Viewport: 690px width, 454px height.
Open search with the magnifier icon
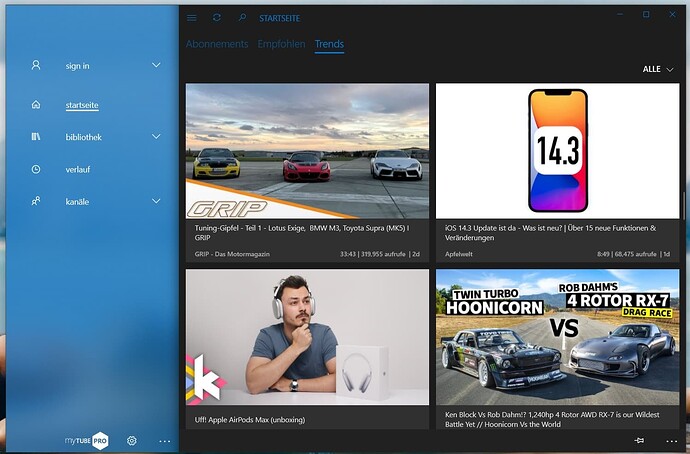pos(242,18)
